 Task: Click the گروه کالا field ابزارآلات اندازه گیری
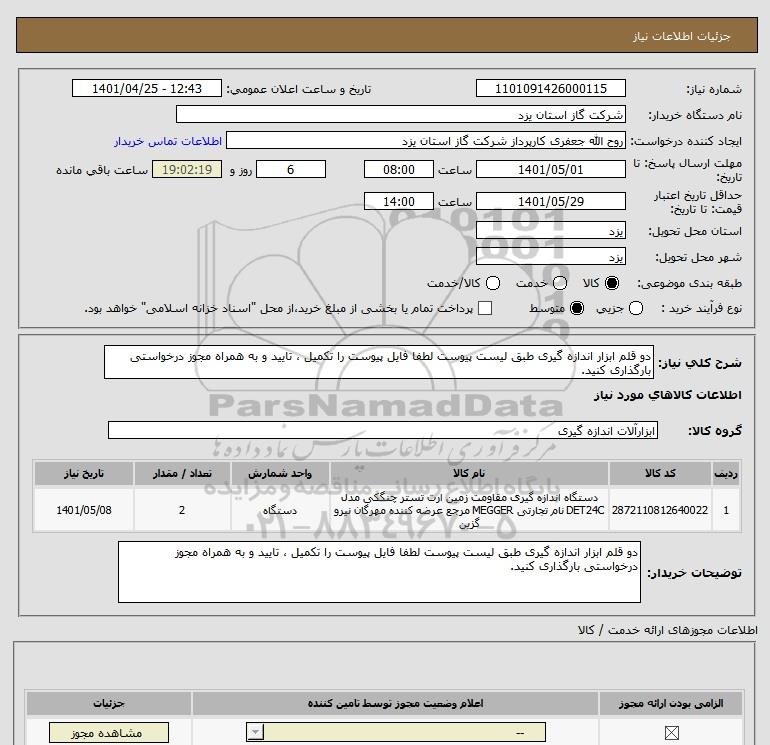tap(383, 431)
